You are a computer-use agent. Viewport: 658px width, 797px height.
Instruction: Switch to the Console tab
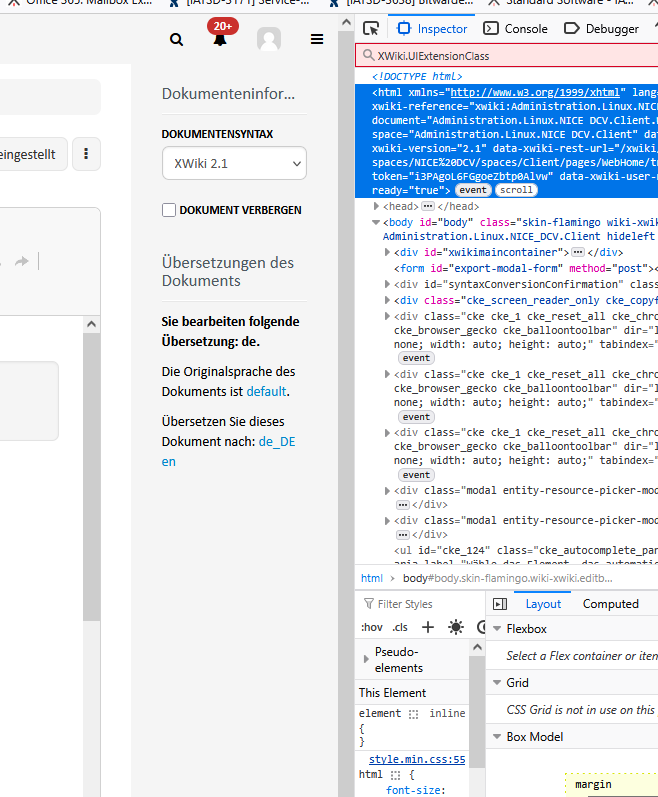click(516, 29)
